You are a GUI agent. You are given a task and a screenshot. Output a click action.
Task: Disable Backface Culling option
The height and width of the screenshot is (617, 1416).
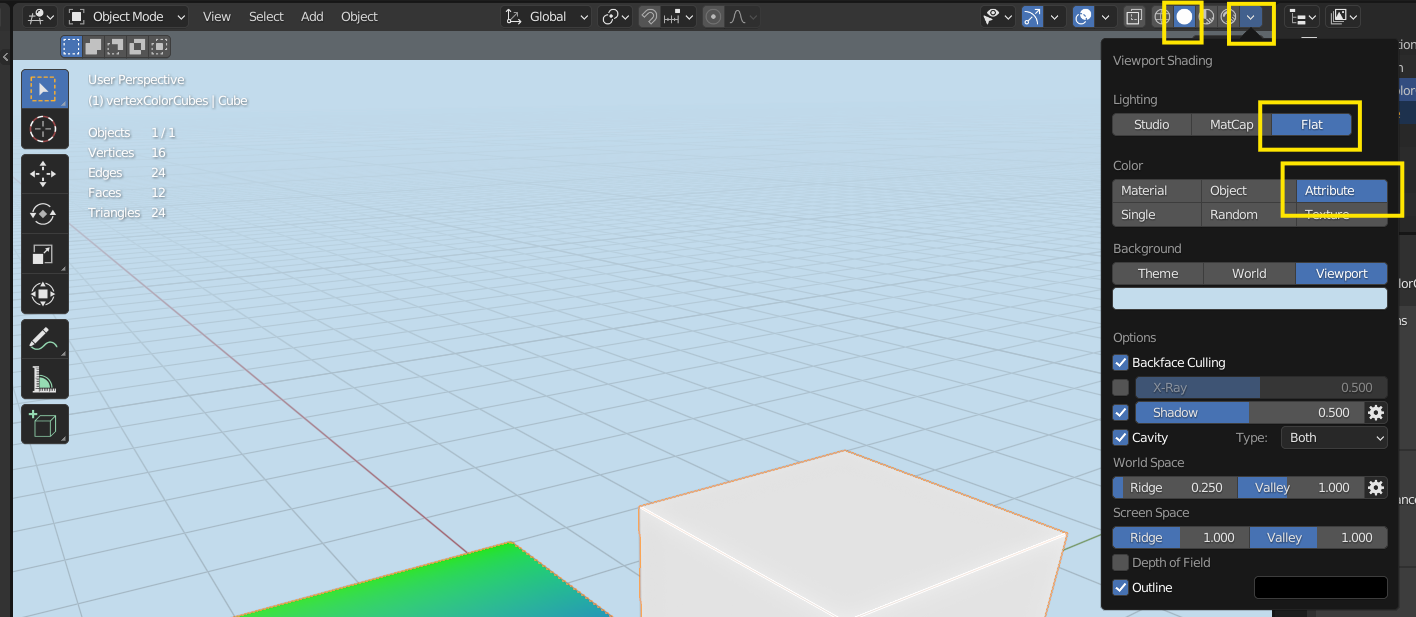(1120, 362)
